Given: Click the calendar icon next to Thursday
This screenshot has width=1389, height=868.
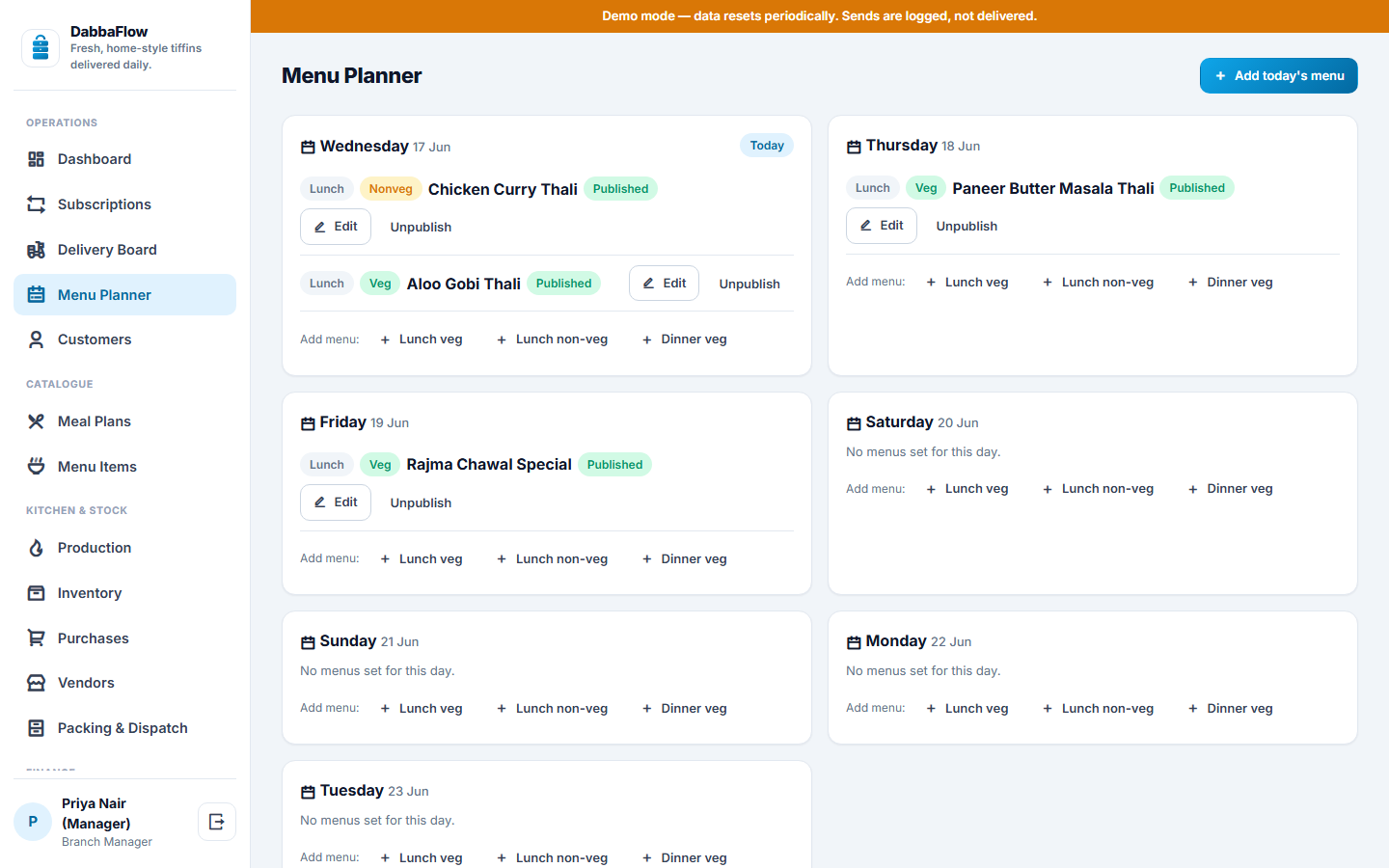Looking at the screenshot, I should (x=854, y=147).
